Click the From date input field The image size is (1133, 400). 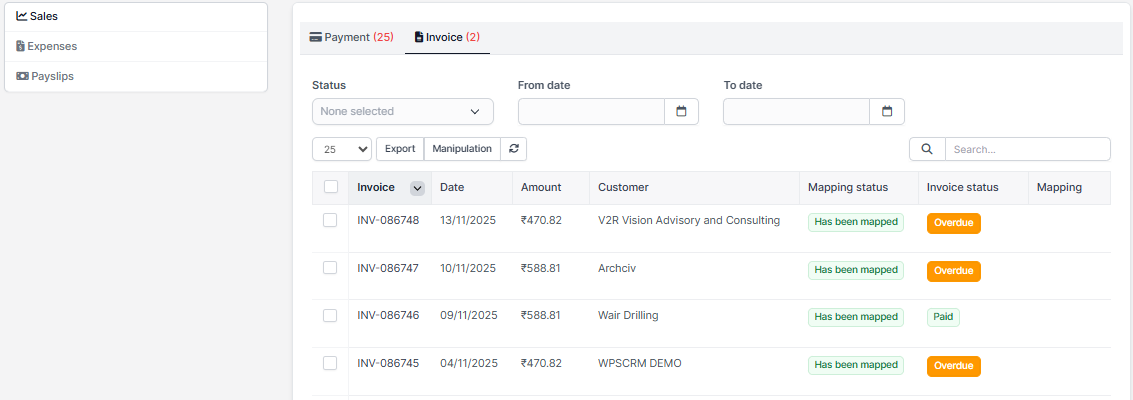tap(591, 111)
